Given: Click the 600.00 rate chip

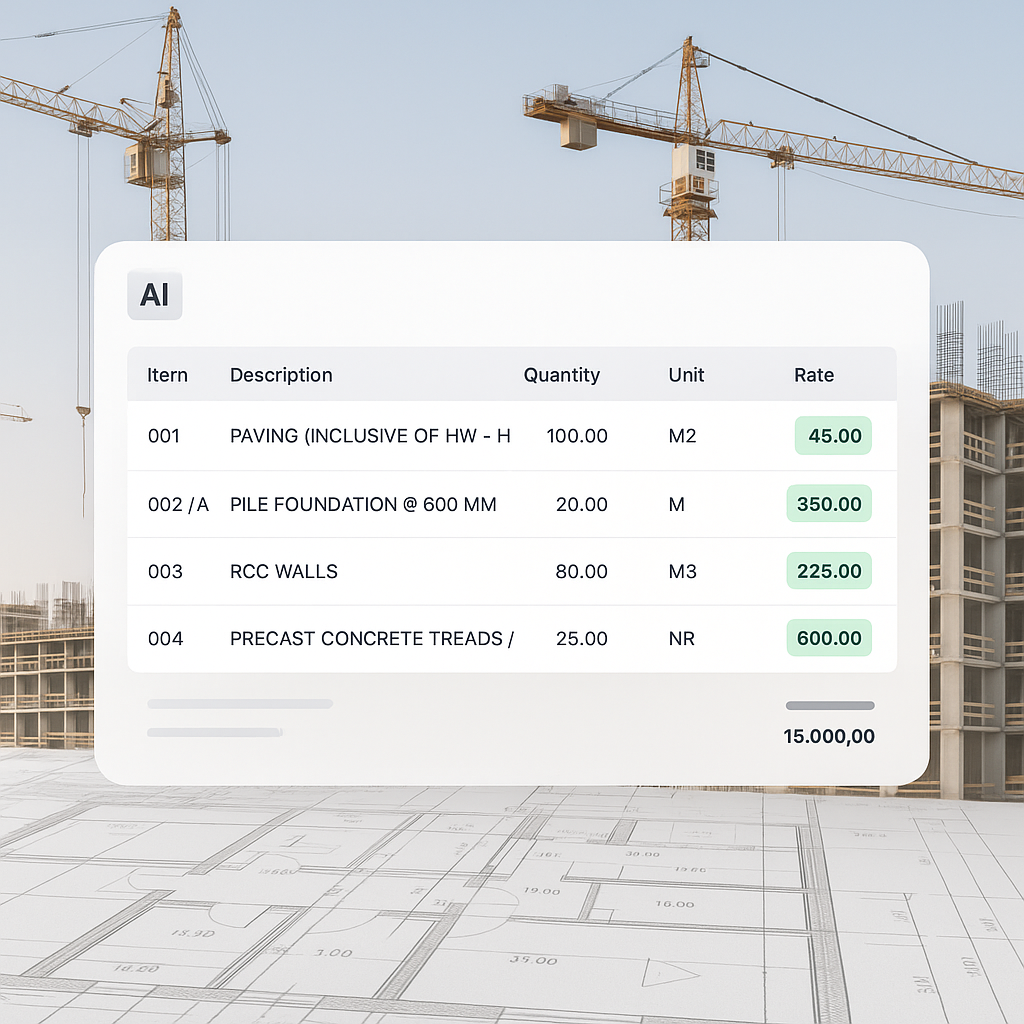Looking at the screenshot, I should pos(829,638).
